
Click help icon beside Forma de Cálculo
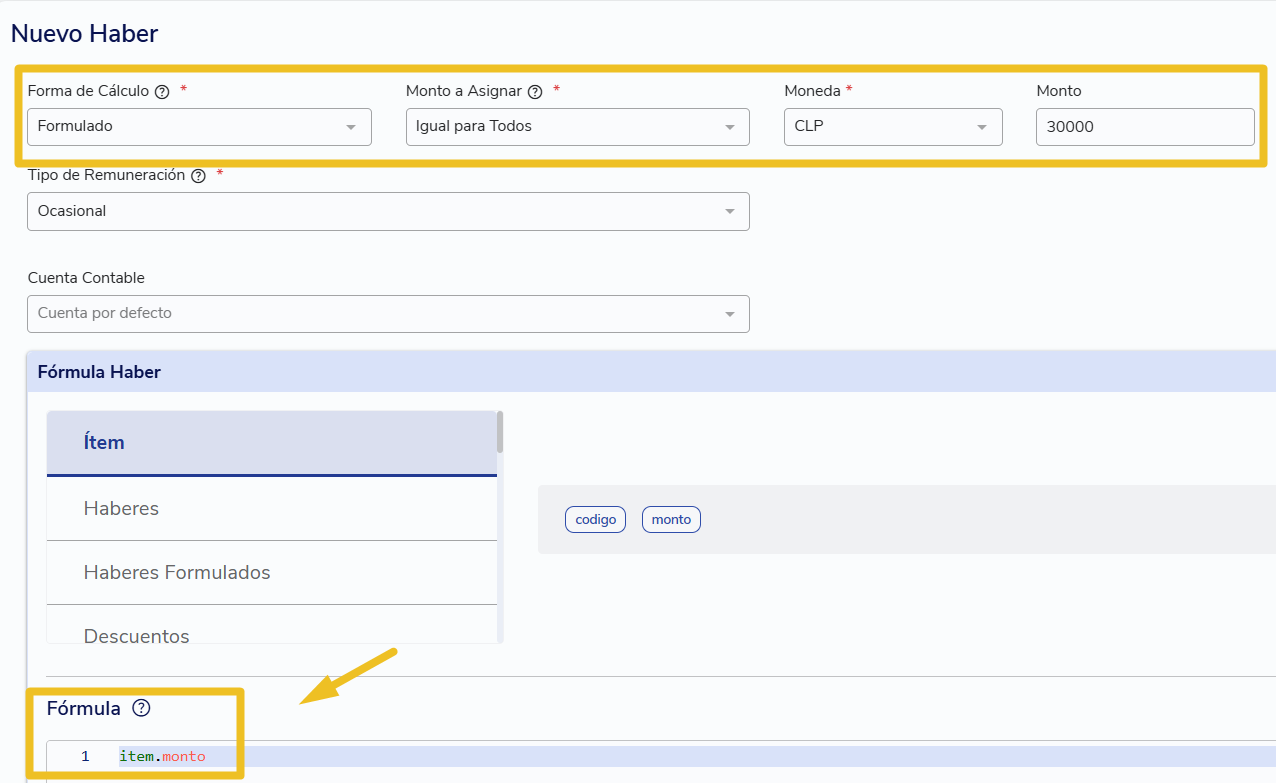tap(162, 91)
